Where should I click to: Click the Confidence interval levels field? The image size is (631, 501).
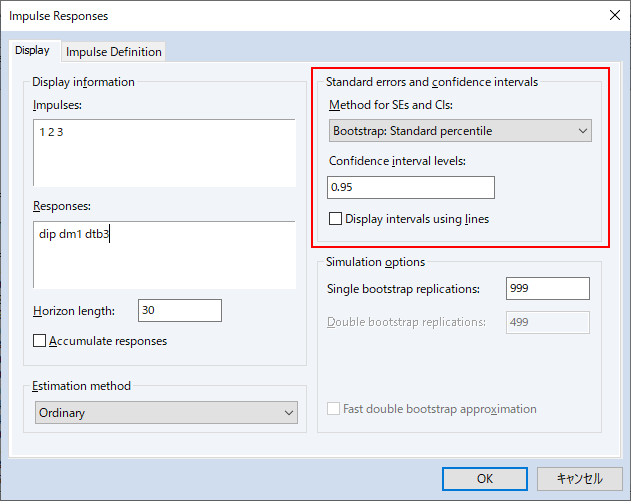pyautogui.click(x=410, y=187)
